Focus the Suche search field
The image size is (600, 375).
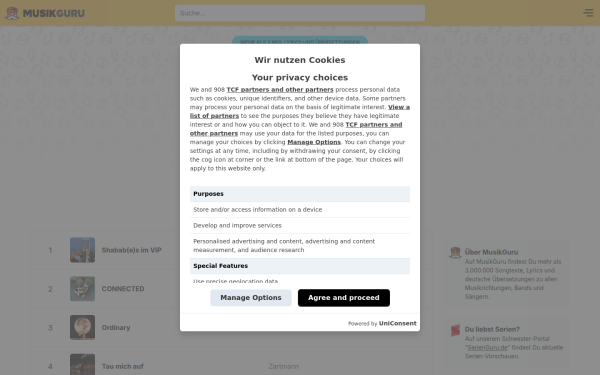tap(300, 13)
